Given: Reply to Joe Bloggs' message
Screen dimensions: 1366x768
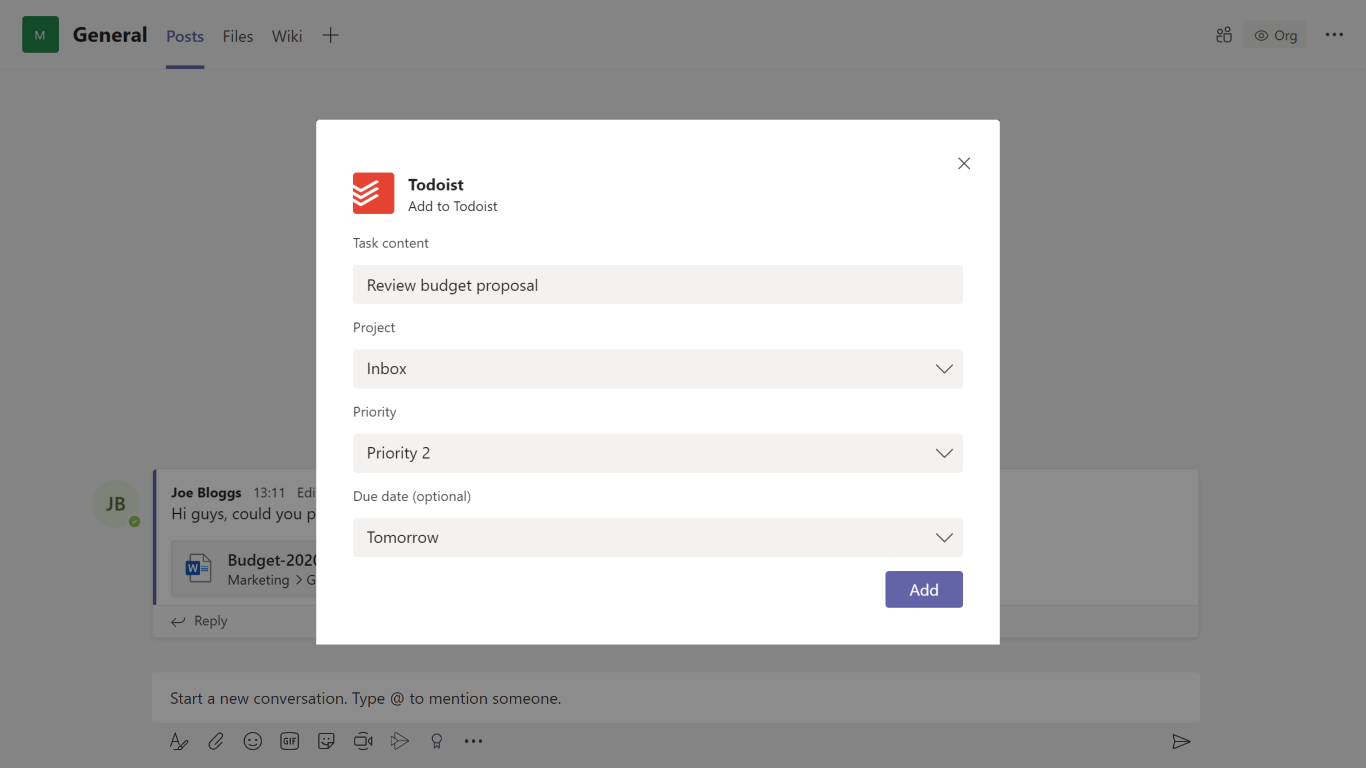Looking at the screenshot, I should tap(199, 621).
